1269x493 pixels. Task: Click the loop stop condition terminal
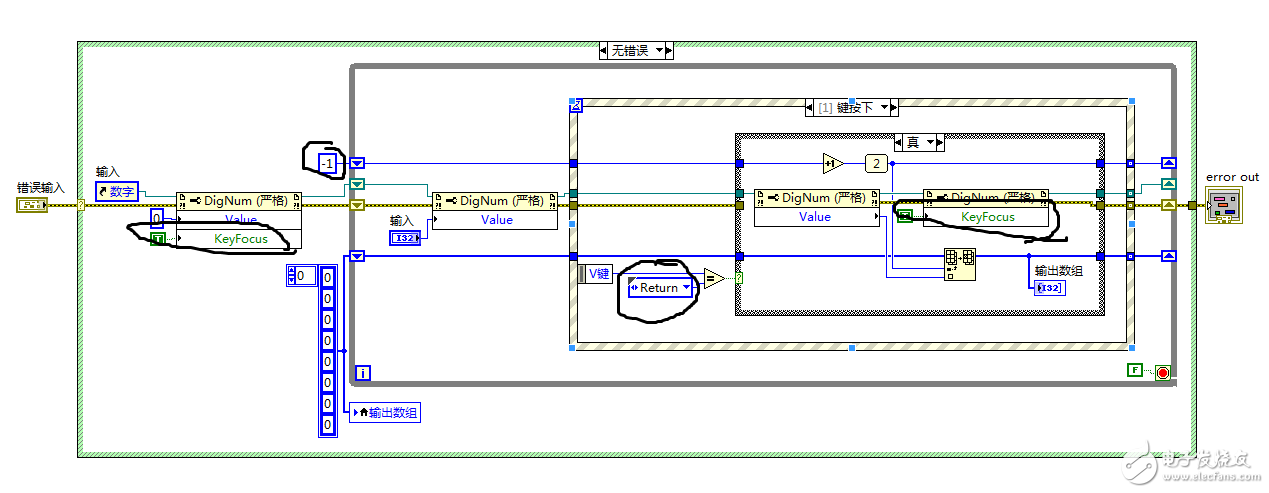(x=1162, y=371)
